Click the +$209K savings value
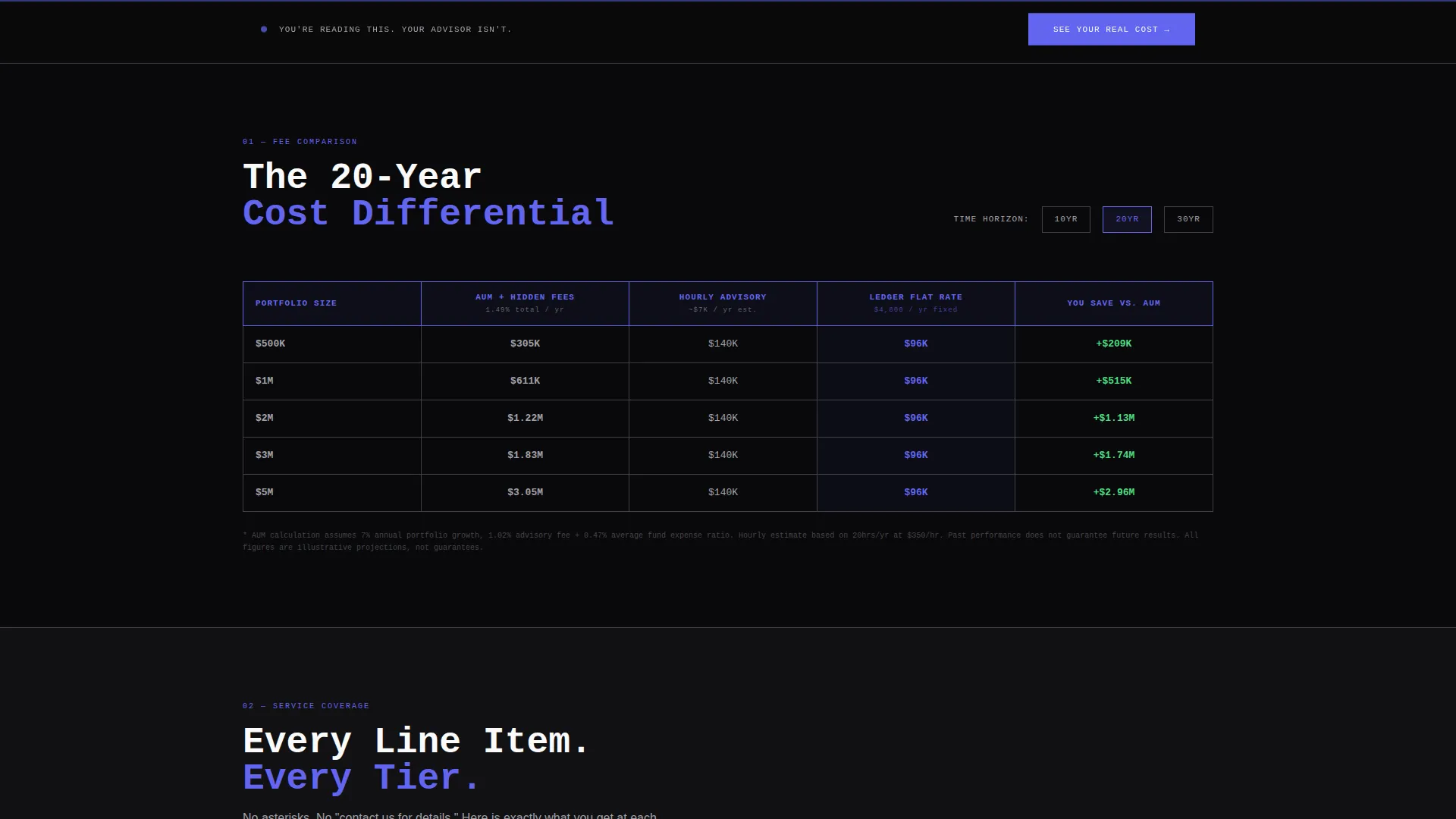 [1113, 344]
